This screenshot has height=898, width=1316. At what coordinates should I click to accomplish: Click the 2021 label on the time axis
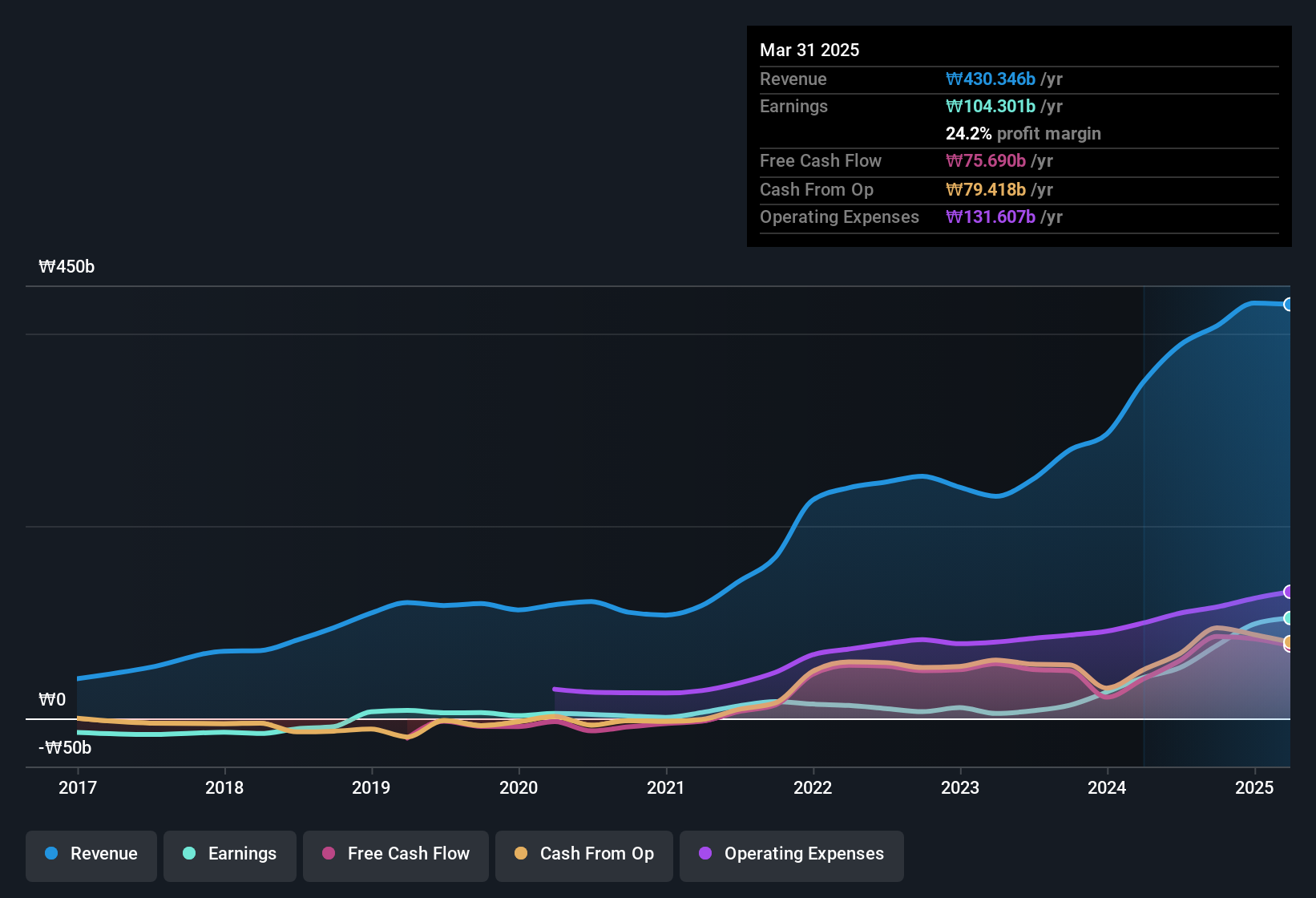[x=666, y=788]
